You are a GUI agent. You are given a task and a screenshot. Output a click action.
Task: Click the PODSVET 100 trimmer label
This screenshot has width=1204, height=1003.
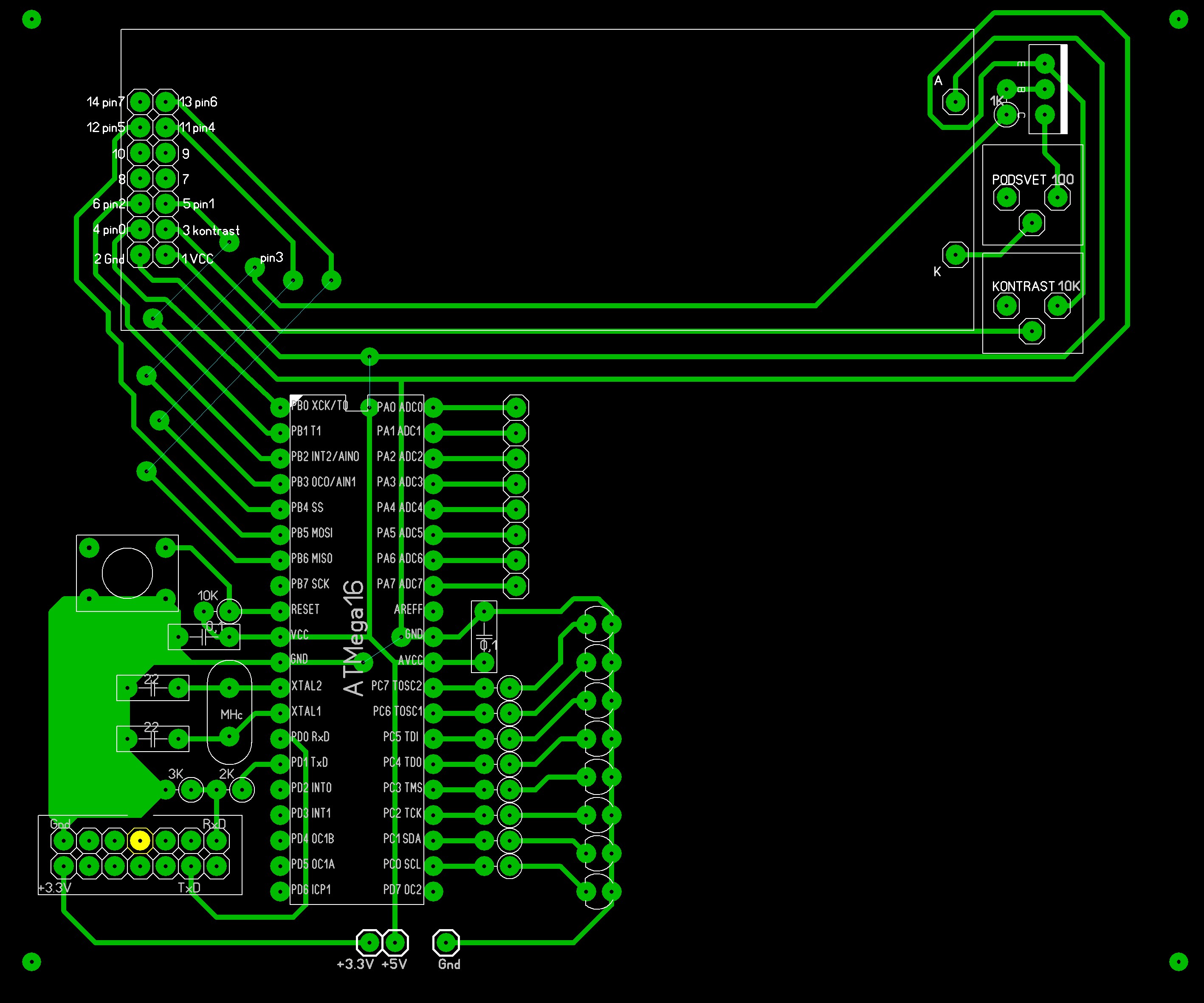[1032, 179]
